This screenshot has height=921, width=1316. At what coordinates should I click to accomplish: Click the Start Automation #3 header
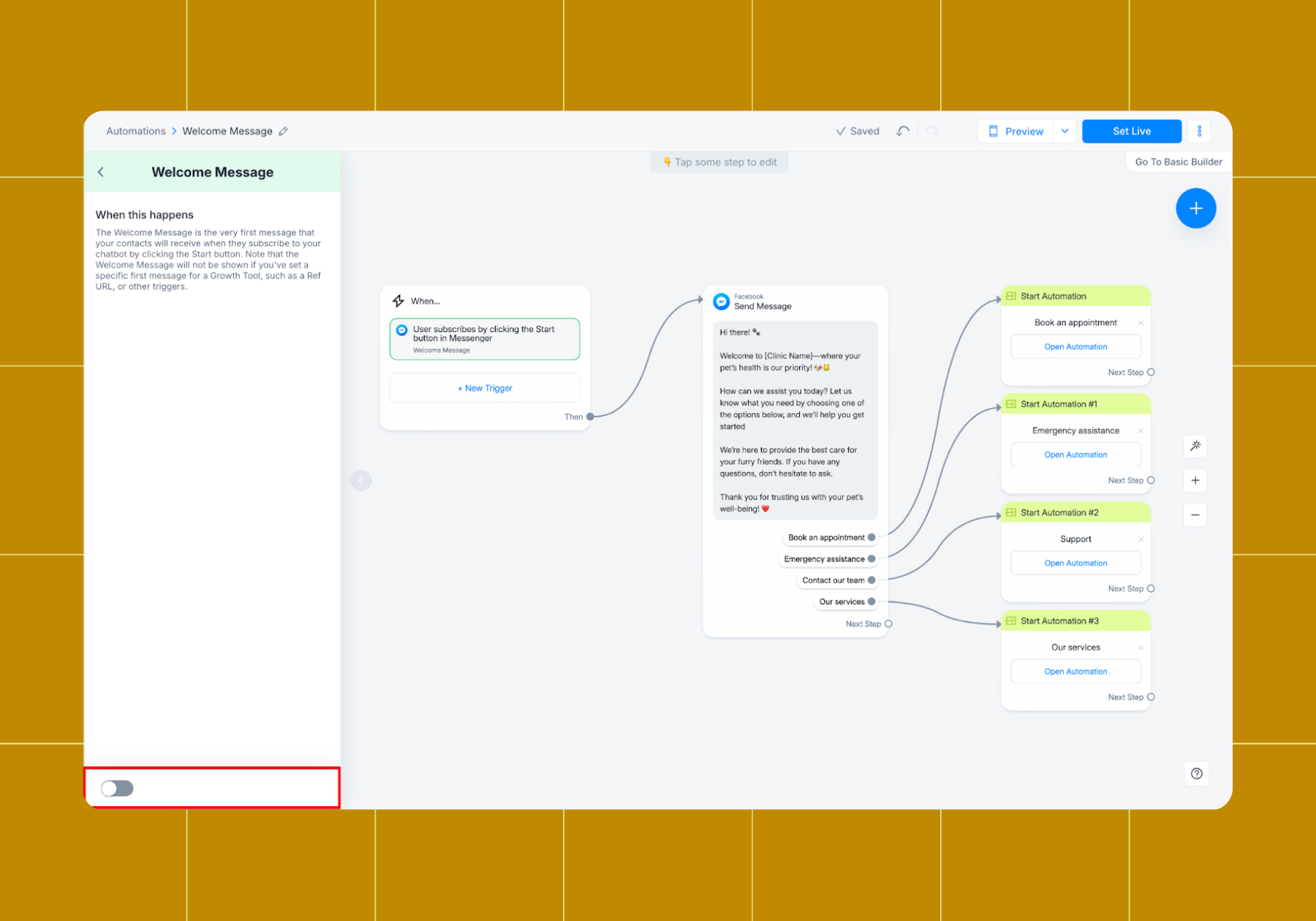coord(1075,621)
